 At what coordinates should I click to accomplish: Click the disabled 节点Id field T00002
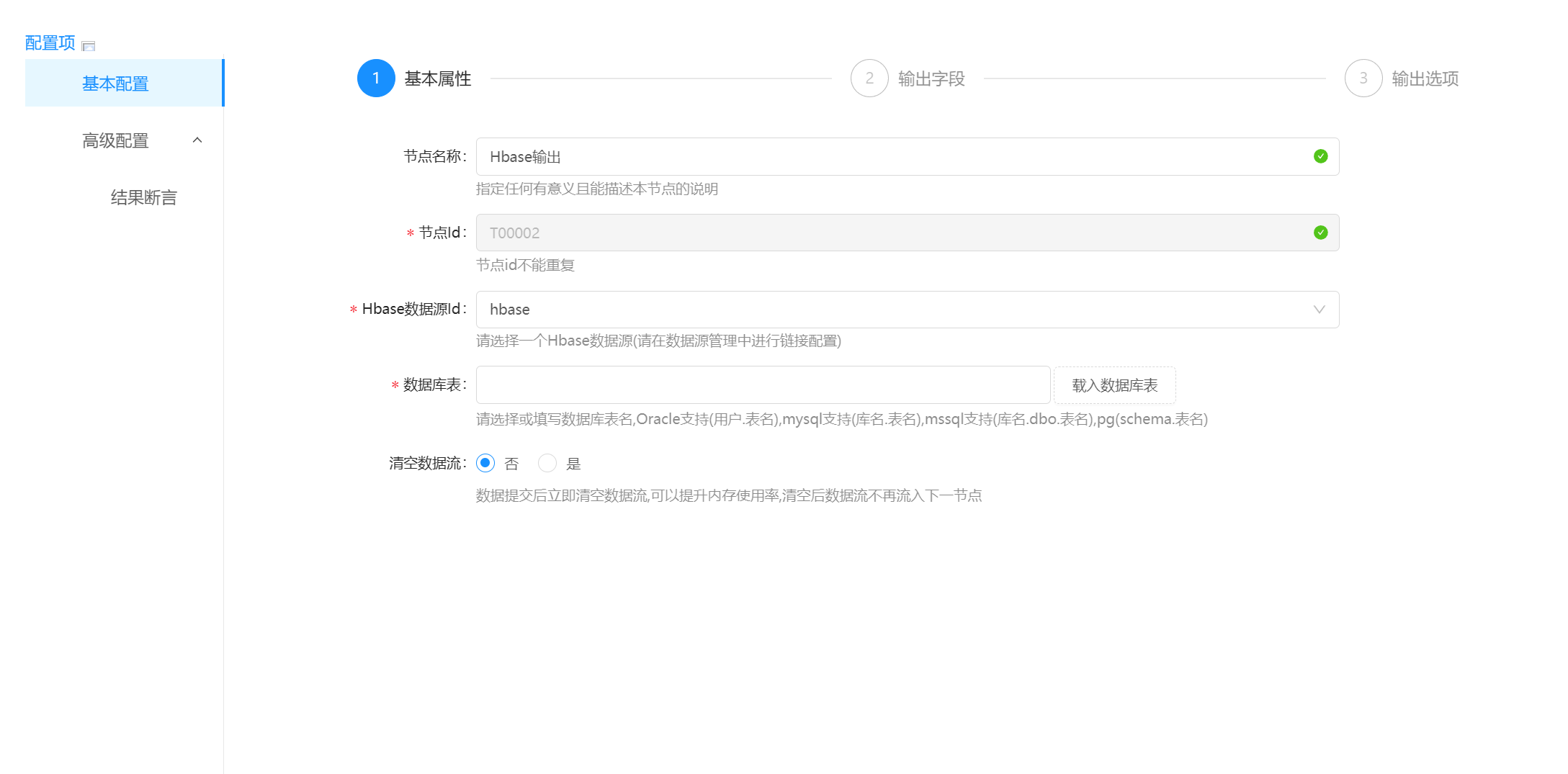pos(893,233)
